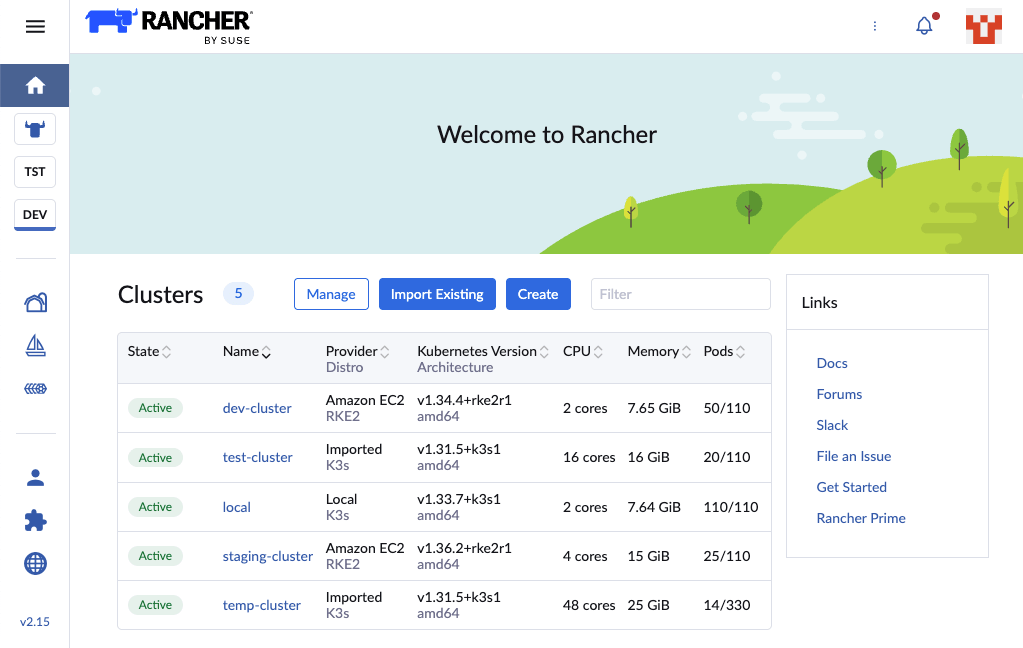Click the Links panel heading

(819, 303)
